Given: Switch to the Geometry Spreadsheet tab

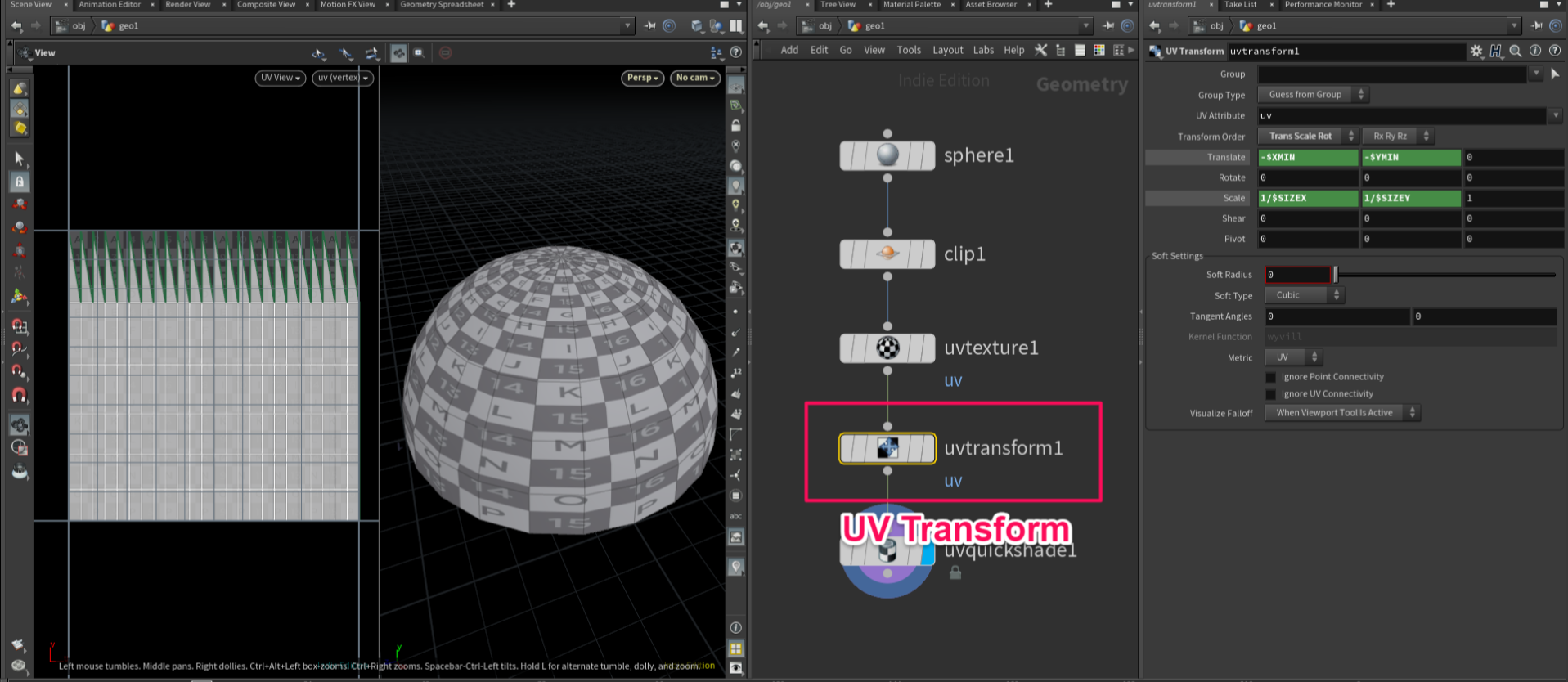Looking at the screenshot, I should click(x=442, y=5).
